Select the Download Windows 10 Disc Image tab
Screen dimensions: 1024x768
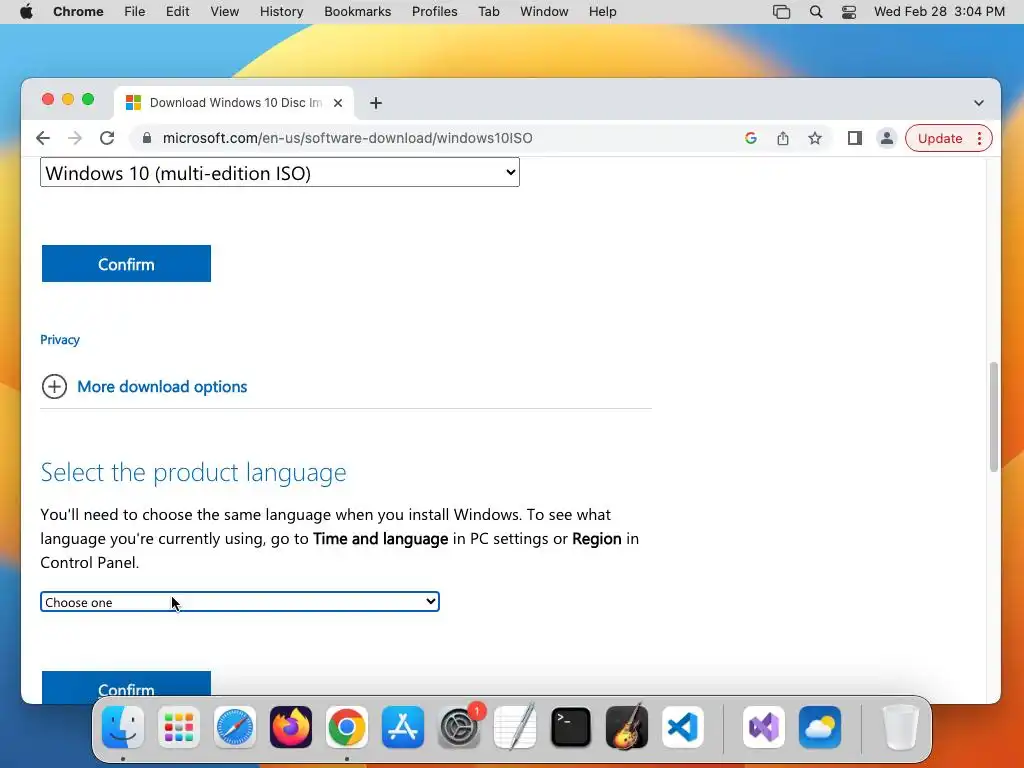point(235,103)
